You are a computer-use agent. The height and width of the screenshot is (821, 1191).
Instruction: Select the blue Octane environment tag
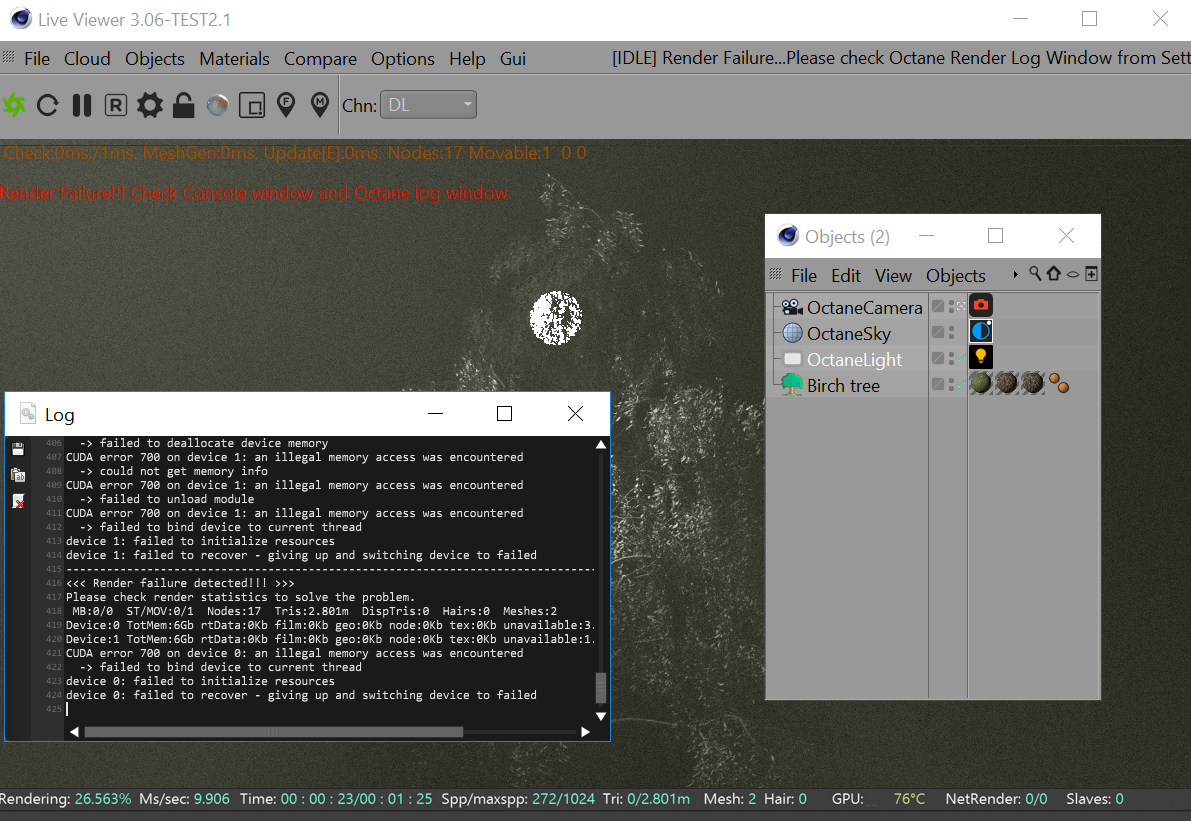(x=981, y=331)
